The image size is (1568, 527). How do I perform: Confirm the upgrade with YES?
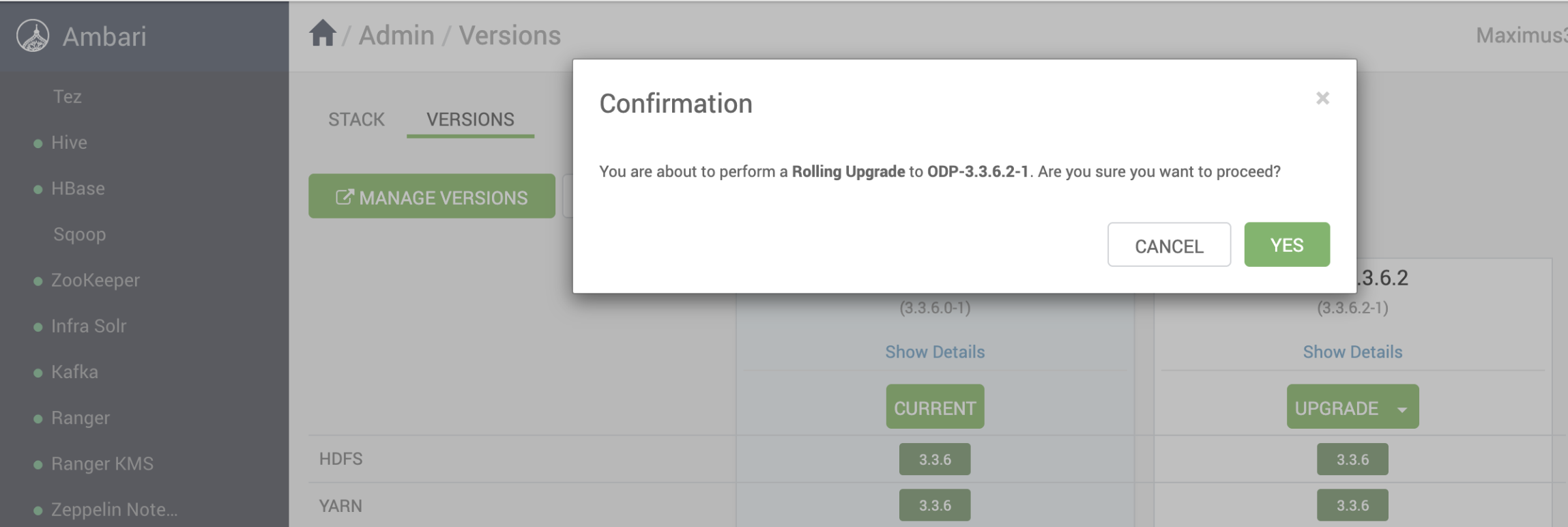click(x=1287, y=244)
